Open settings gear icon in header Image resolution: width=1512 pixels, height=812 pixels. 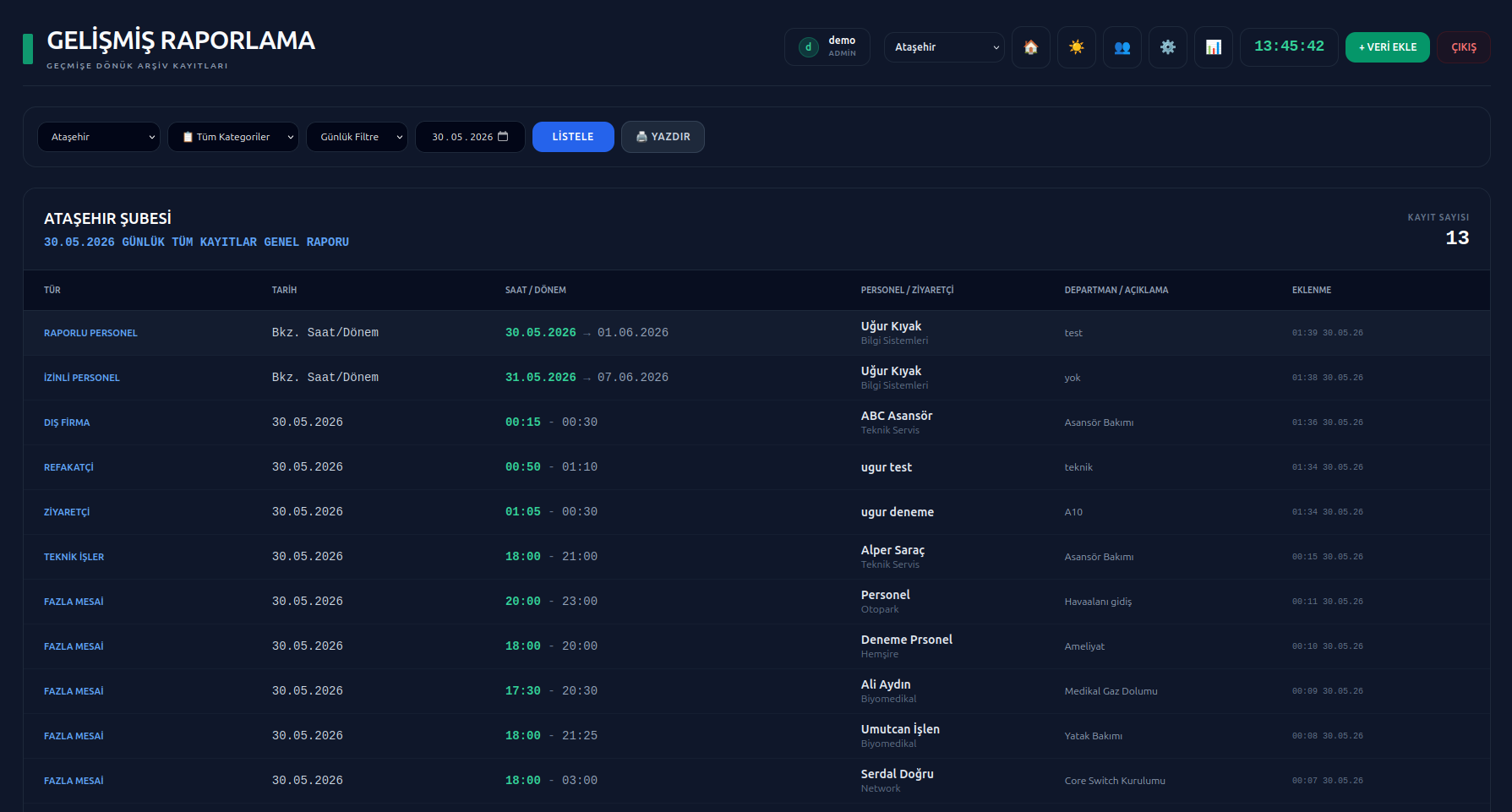pyautogui.click(x=1167, y=47)
